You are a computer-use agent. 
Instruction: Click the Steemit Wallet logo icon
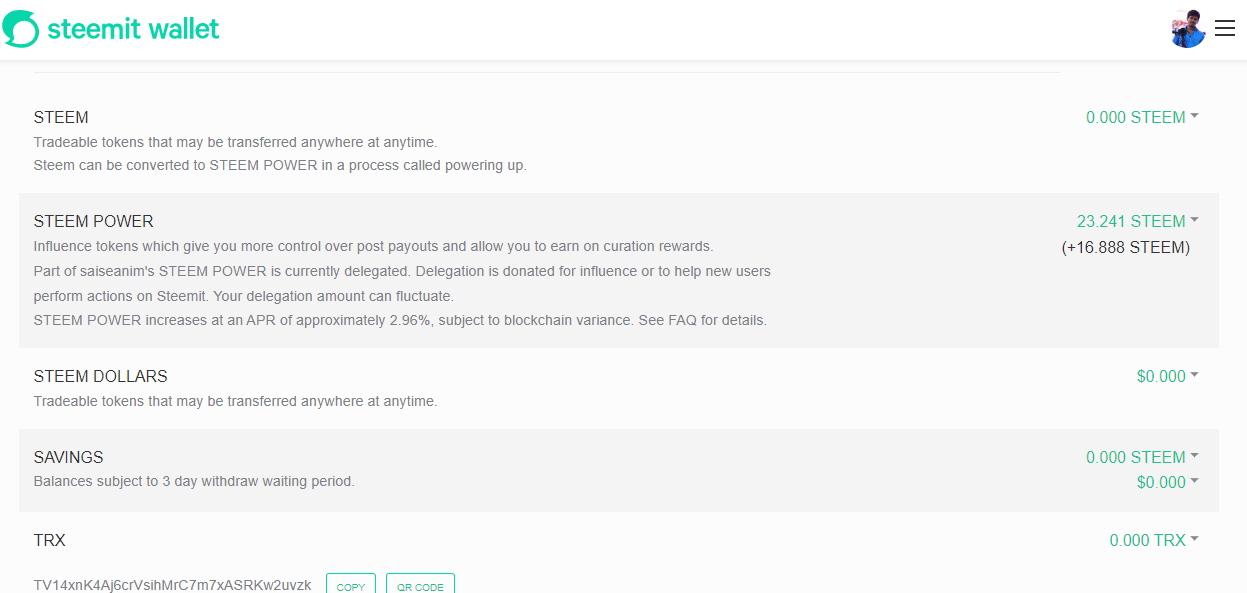21,29
